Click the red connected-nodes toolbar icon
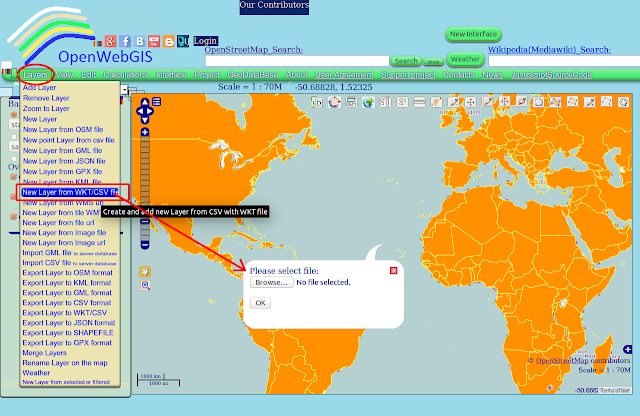The height and width of the screenshot is (416, 640). point(556,102)
